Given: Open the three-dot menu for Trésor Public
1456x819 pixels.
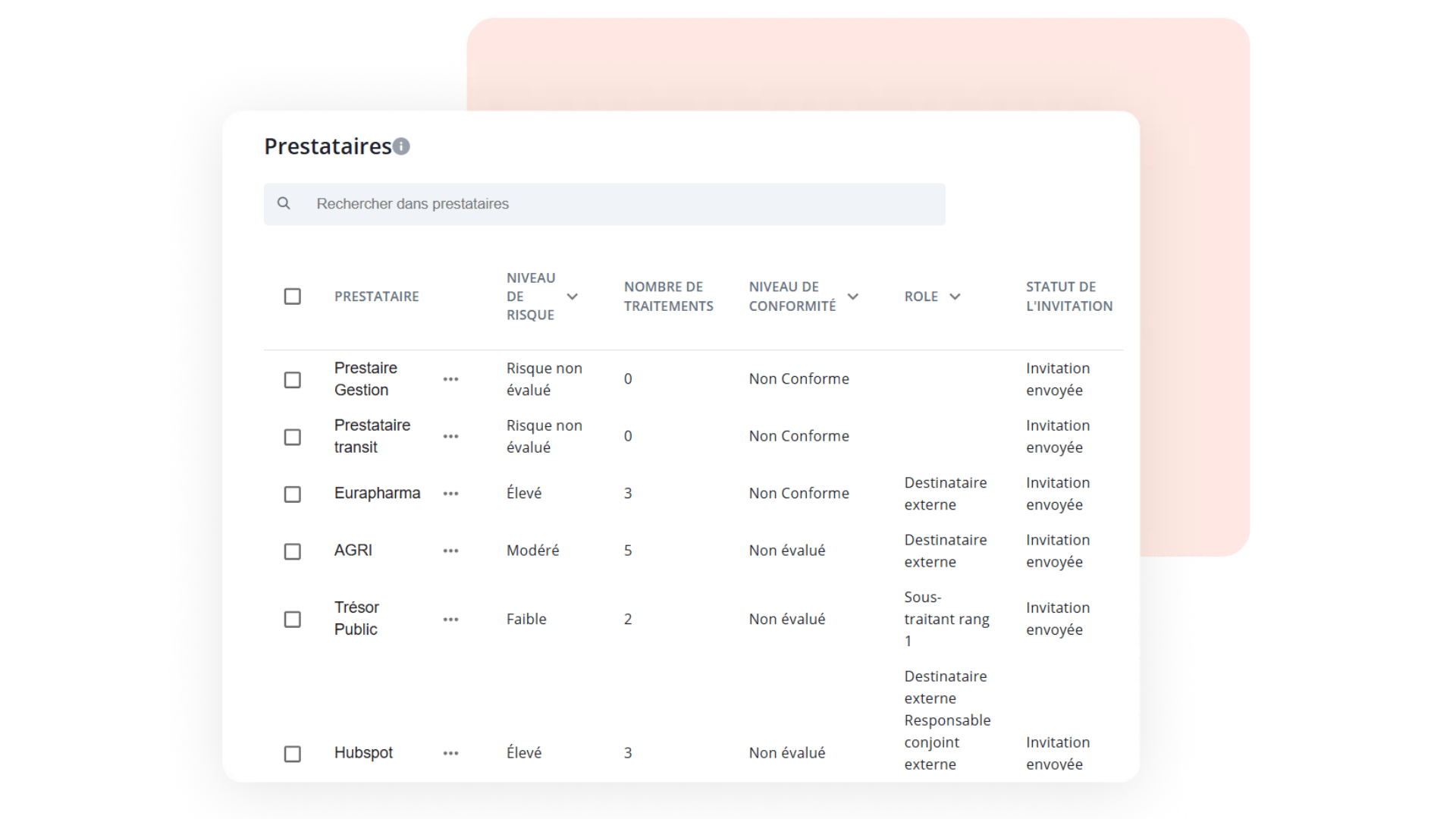Looking at the screenshot, I should pos(450,620).
